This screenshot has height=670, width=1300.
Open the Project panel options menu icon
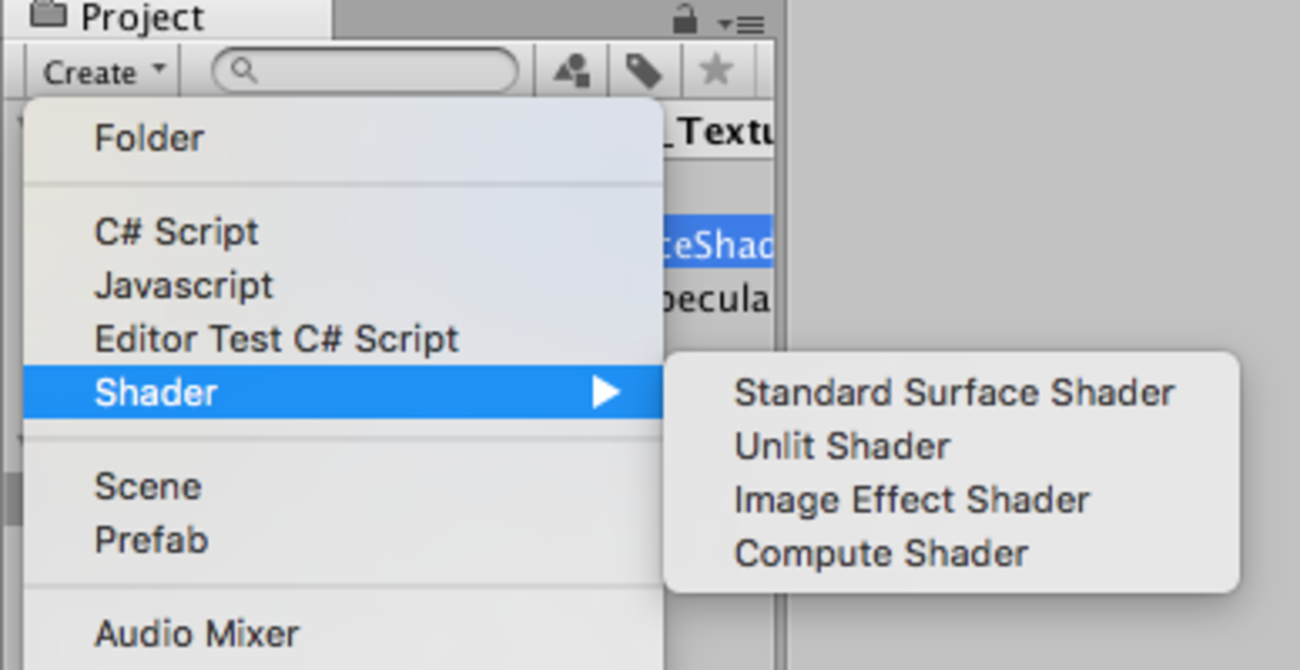pyautogui.click(x=741, y=23)
